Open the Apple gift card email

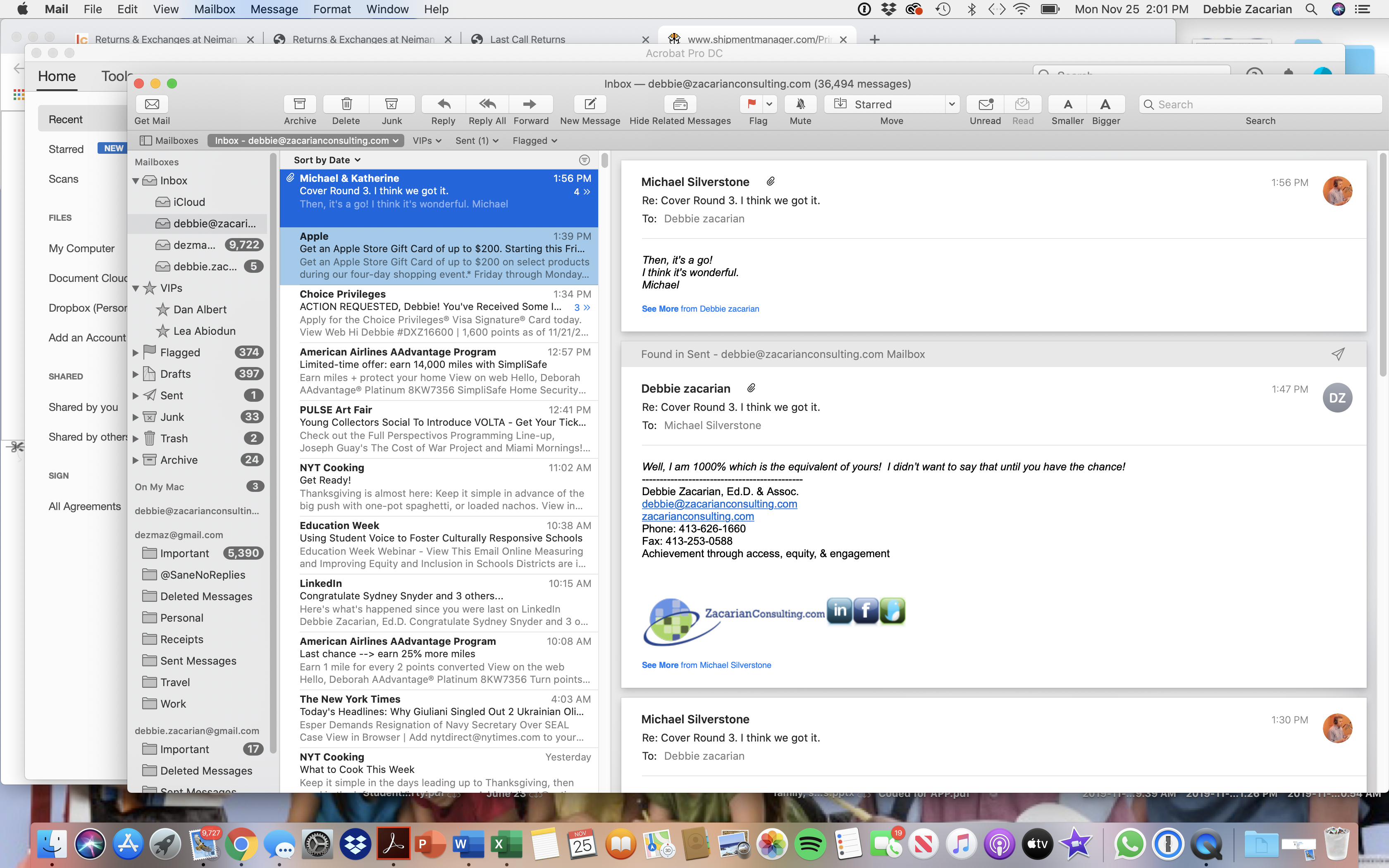click(x=439, y=255)
